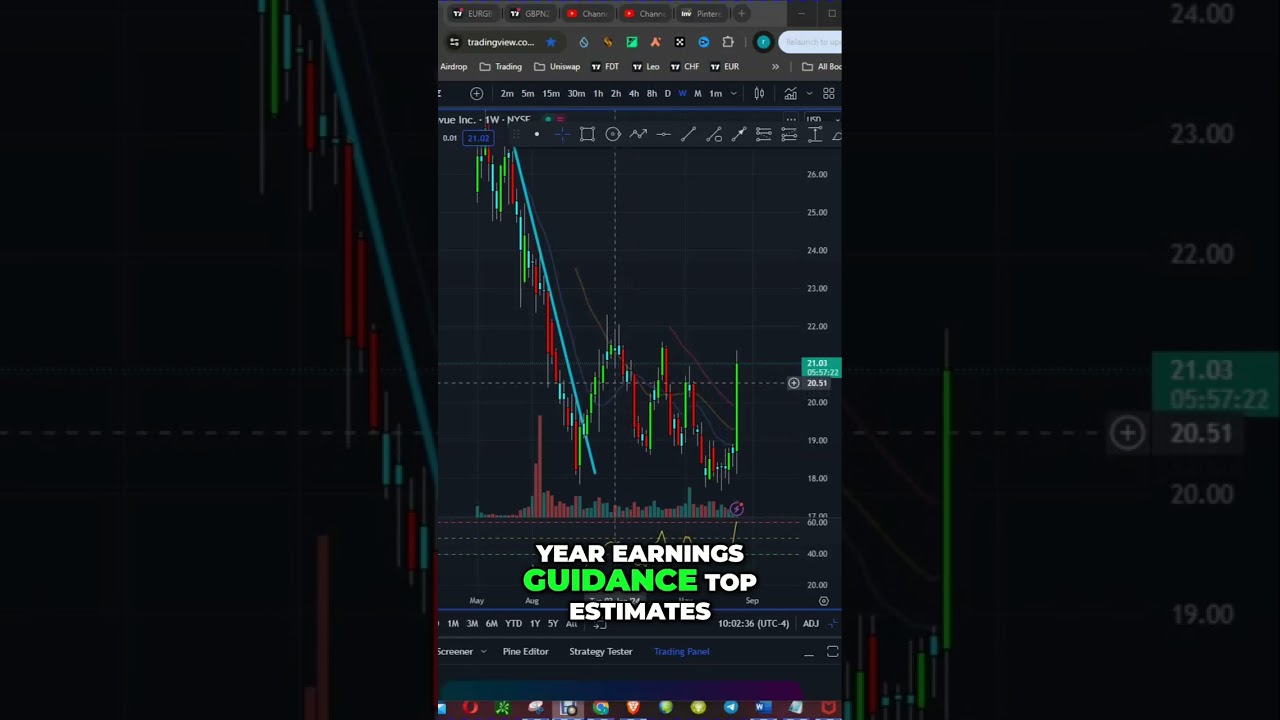The image size is (1280, 720).
Task: Set date range to 6M
Action: click(x=491, y=624)
